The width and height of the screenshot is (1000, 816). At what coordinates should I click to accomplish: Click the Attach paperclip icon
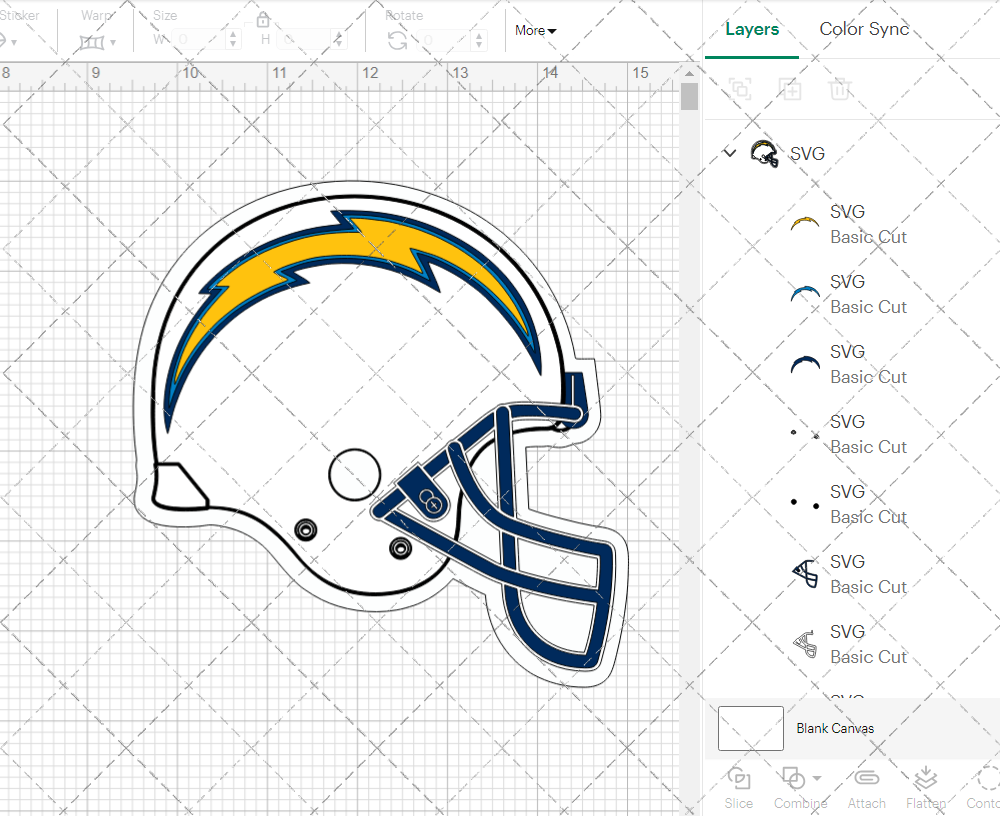[x=866, y=779]
